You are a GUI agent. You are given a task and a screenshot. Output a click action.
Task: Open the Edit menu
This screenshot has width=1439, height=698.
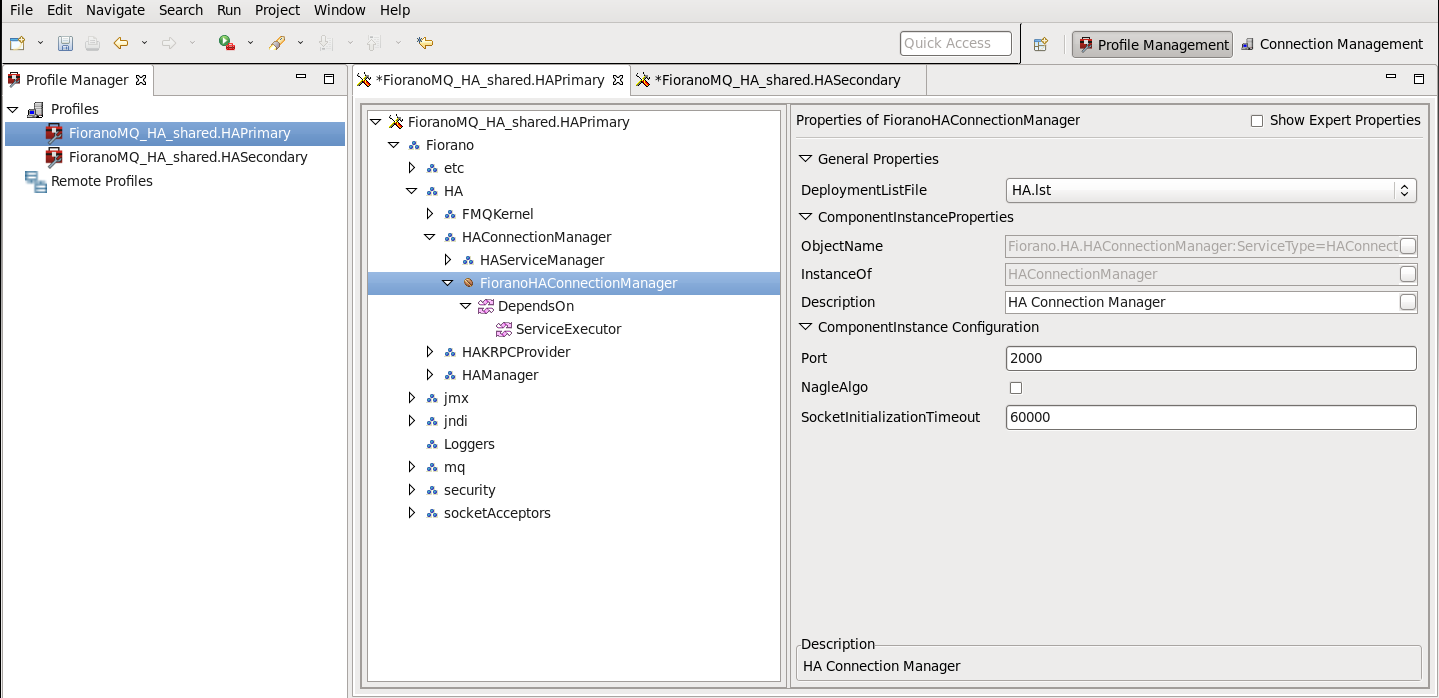coord(59,10)
